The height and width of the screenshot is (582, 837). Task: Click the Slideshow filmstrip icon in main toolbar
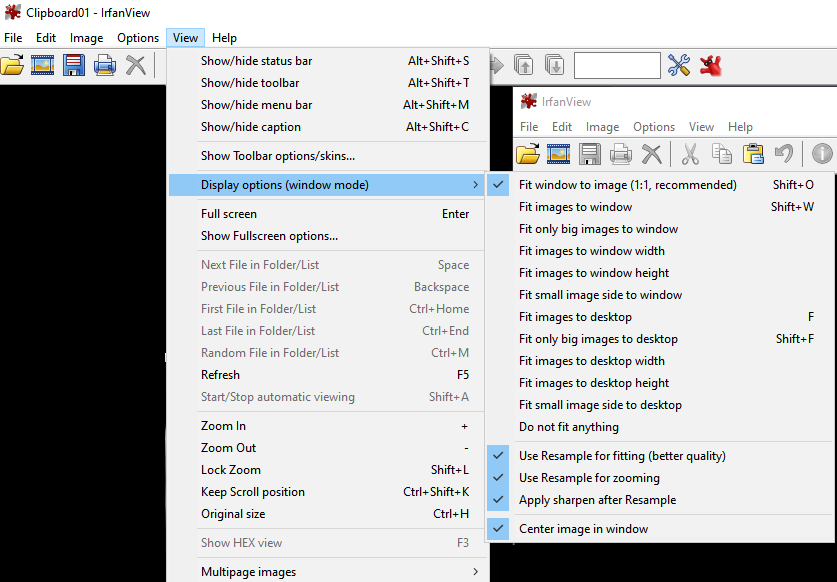(x=43, y=65)
